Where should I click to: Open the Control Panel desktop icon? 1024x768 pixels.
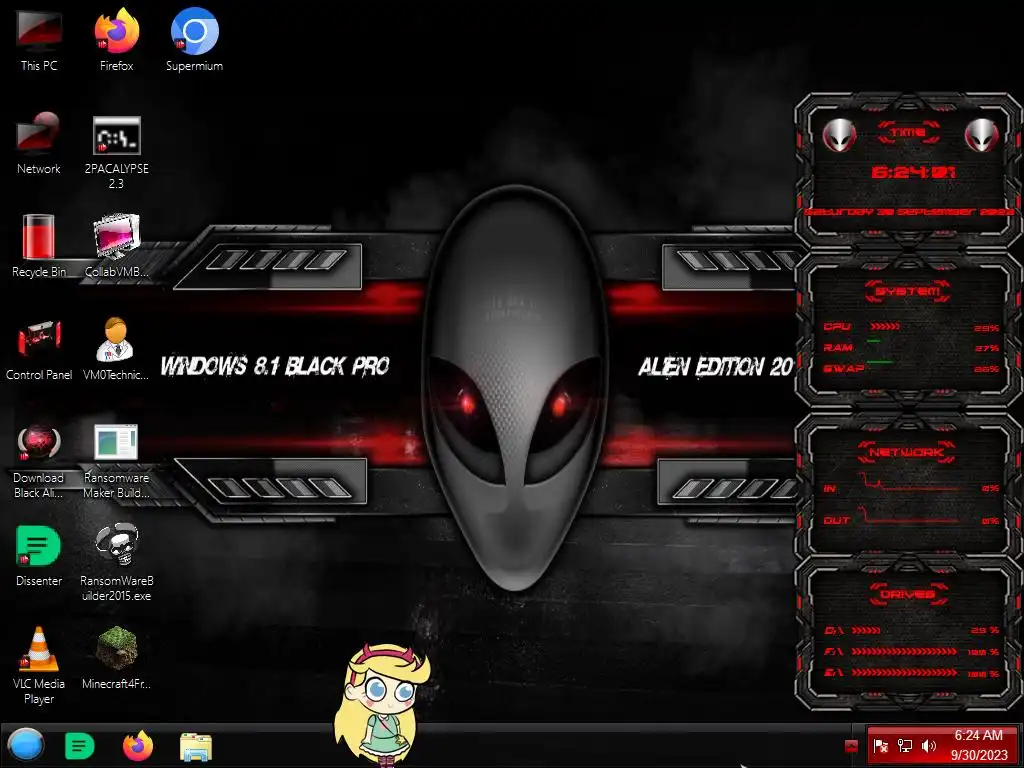[39, 349]
